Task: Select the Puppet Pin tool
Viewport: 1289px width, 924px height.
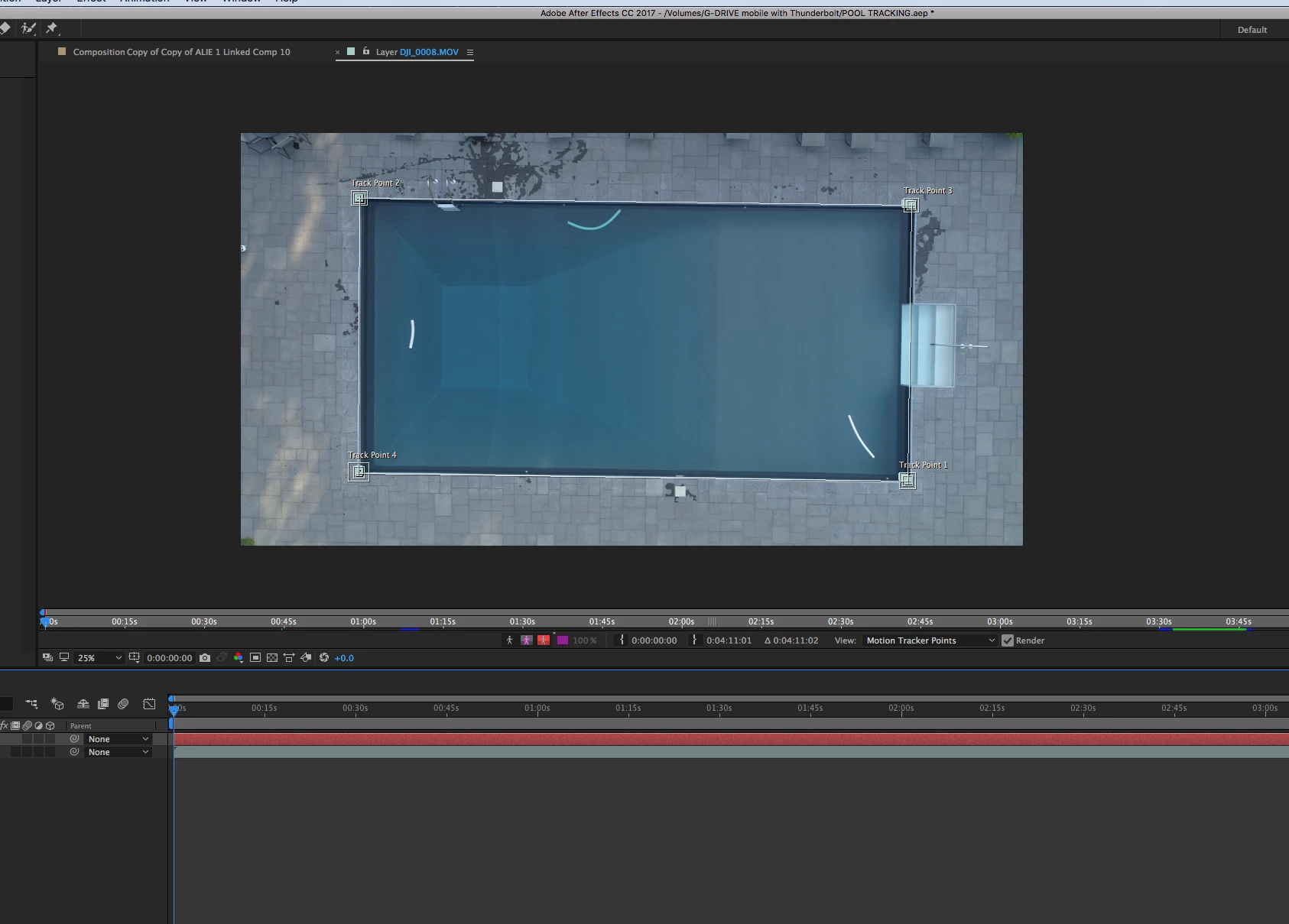Action: tap(52, 28)
